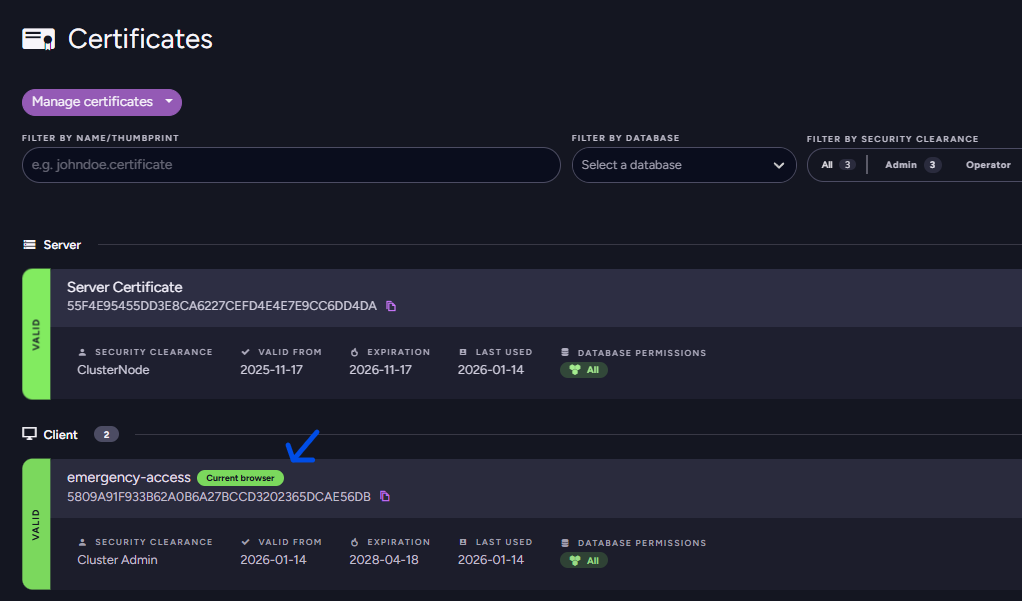Click the emergency-access security clearance person icon
The height and width of the screenshot is (601, 1022).
point(82,543)
